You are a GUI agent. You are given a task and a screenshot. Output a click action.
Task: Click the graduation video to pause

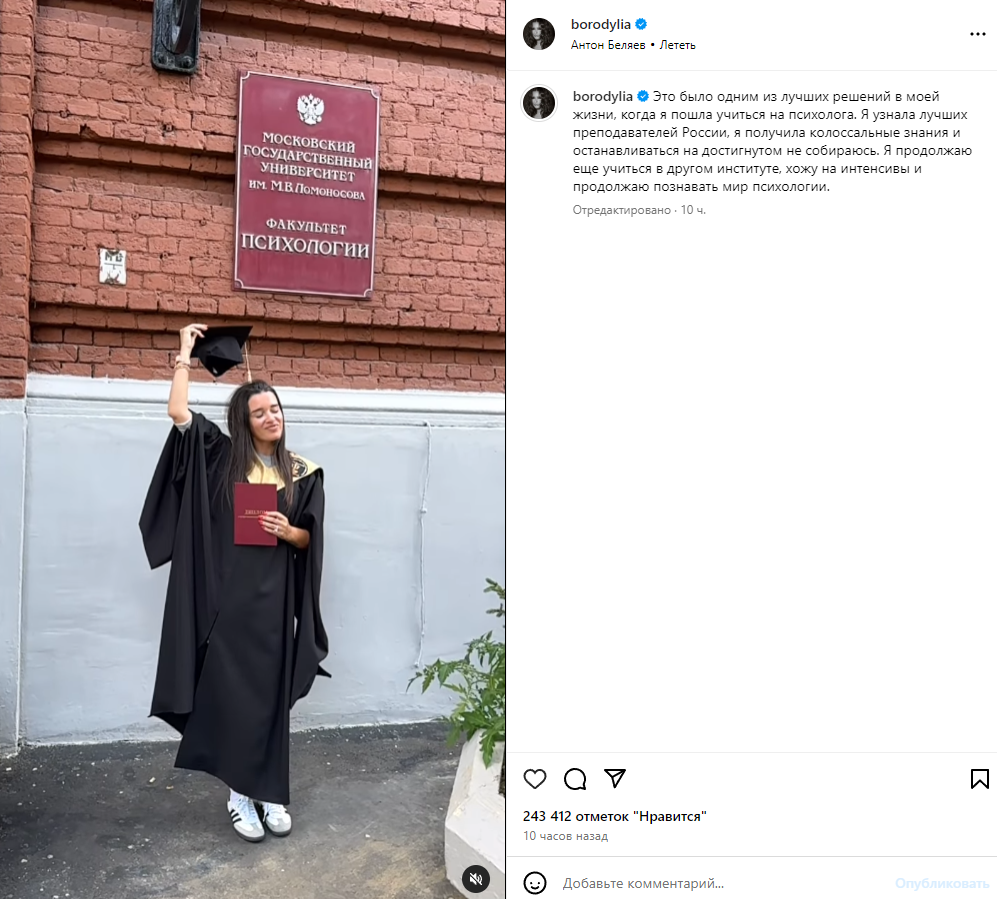(252, 450)
